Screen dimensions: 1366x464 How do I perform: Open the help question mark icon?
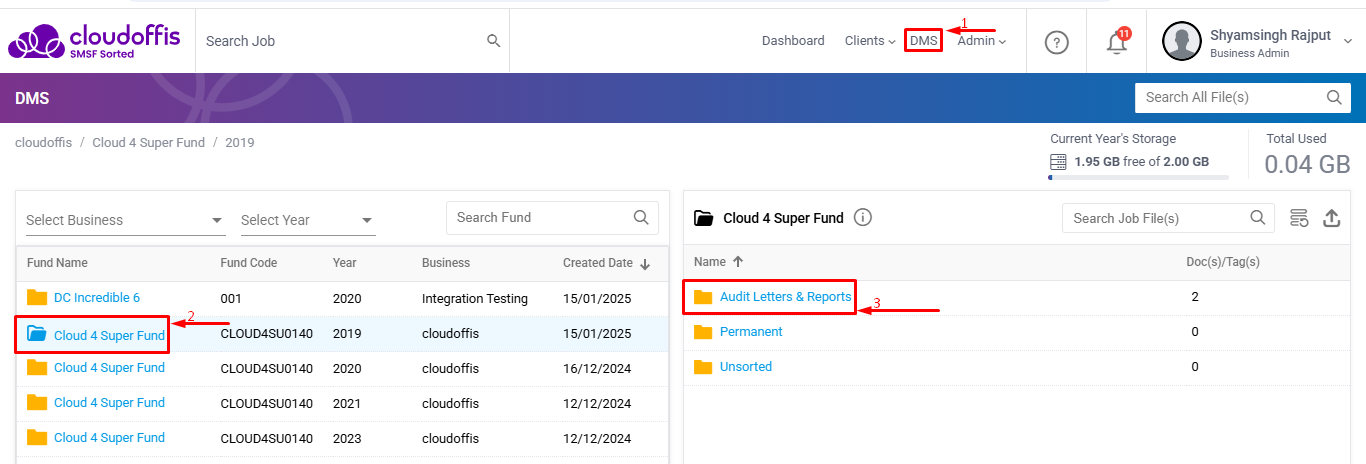(1057, 42)
